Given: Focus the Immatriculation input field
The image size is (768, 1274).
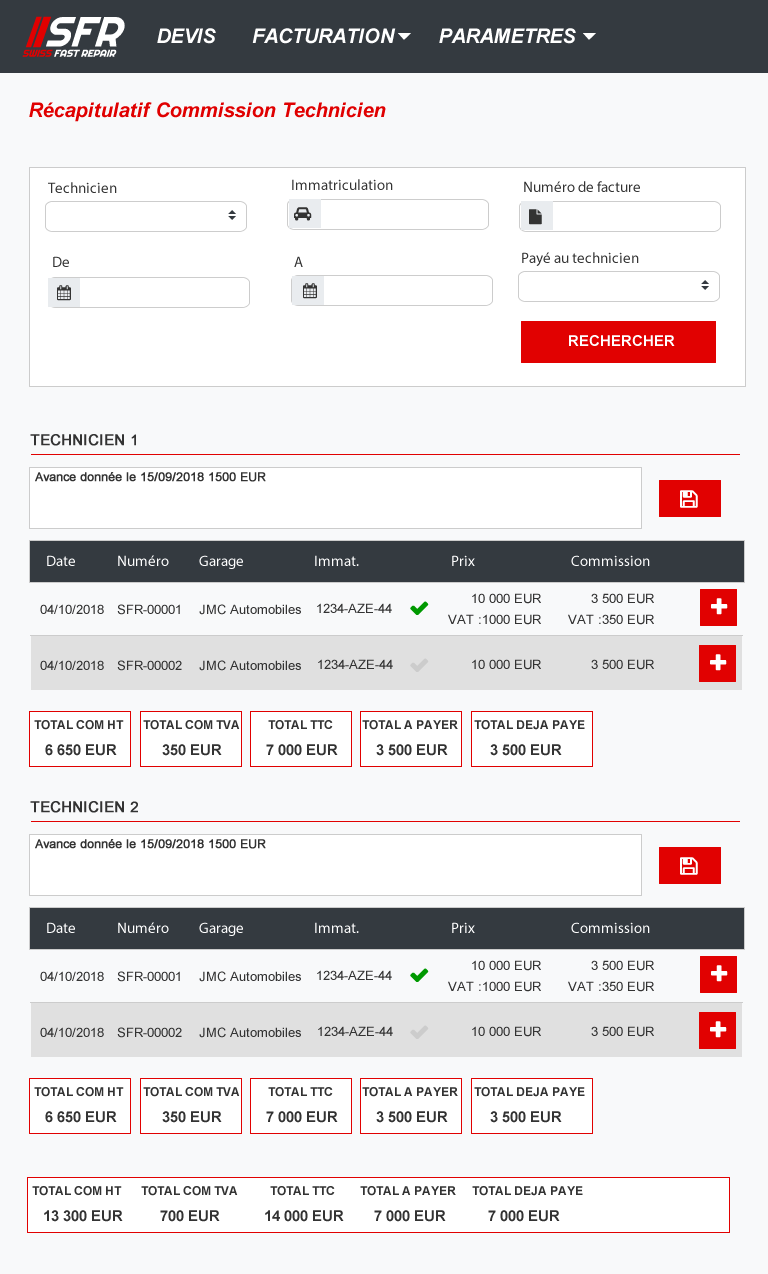Looking at the screenshot, I should (x=404, y=214).
